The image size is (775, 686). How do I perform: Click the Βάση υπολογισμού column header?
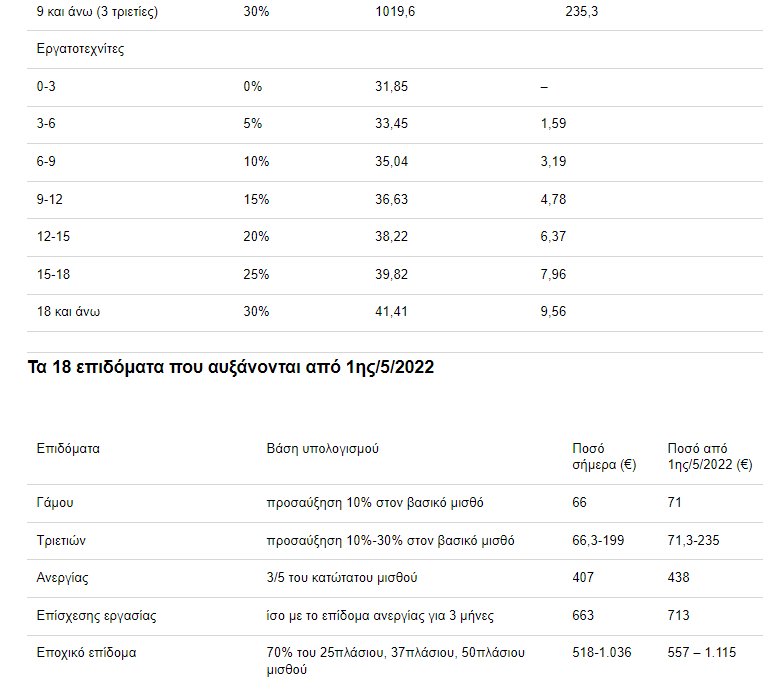pyautogui.click(x=322, y=448)
